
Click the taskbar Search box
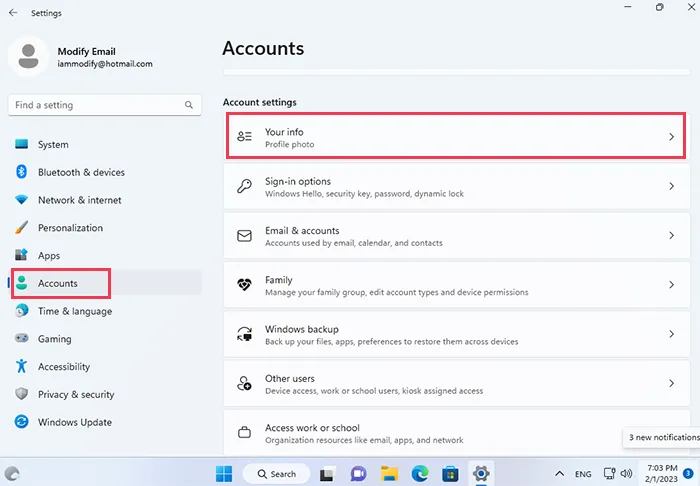point(276,474)
